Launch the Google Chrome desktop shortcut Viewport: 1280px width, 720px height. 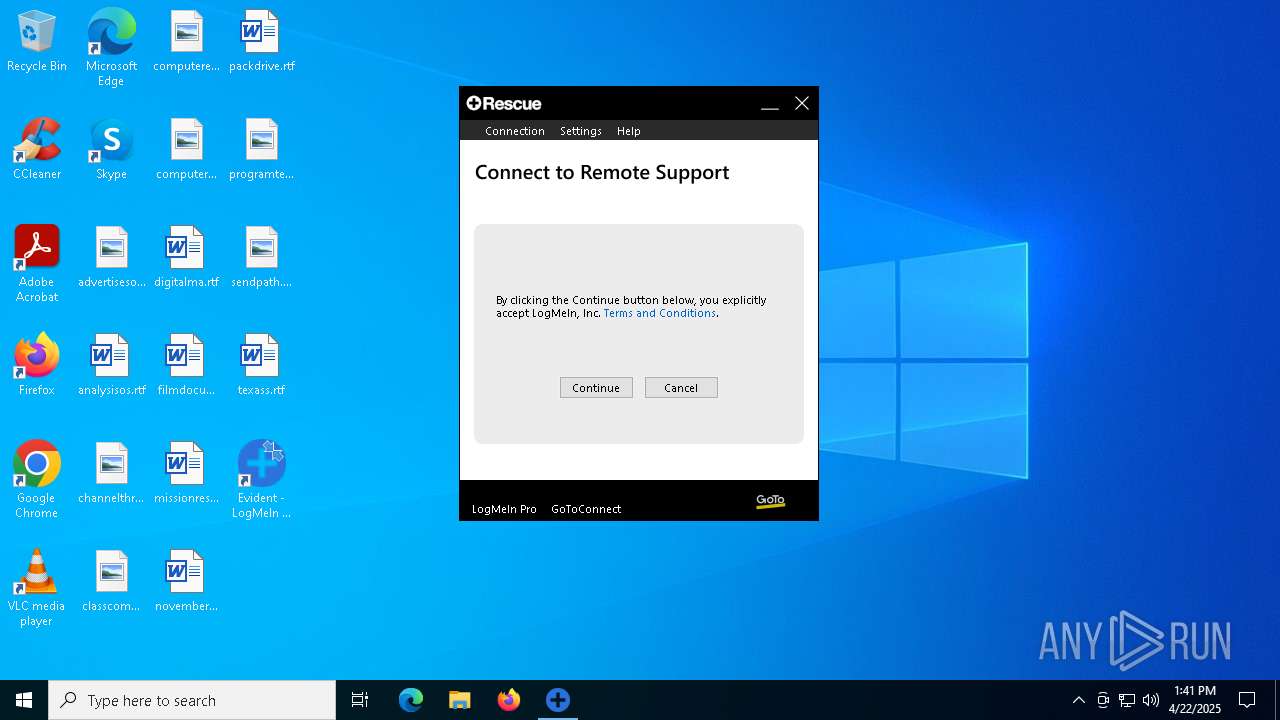[x=37, y=480]
